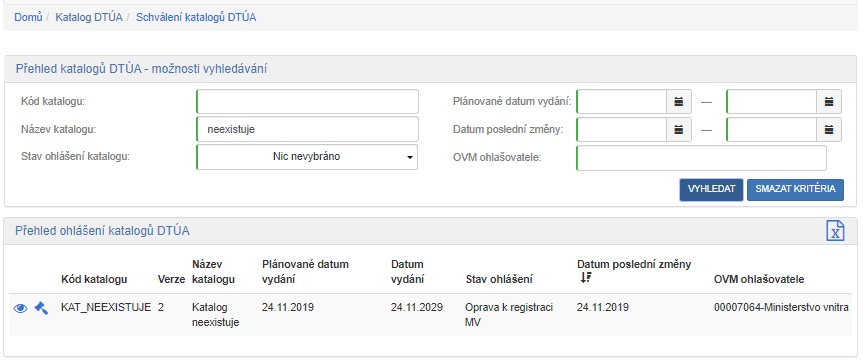Focus Datum poslední změny start date field
Viewport: 863px width, 361px height.
tap(621, 130)
